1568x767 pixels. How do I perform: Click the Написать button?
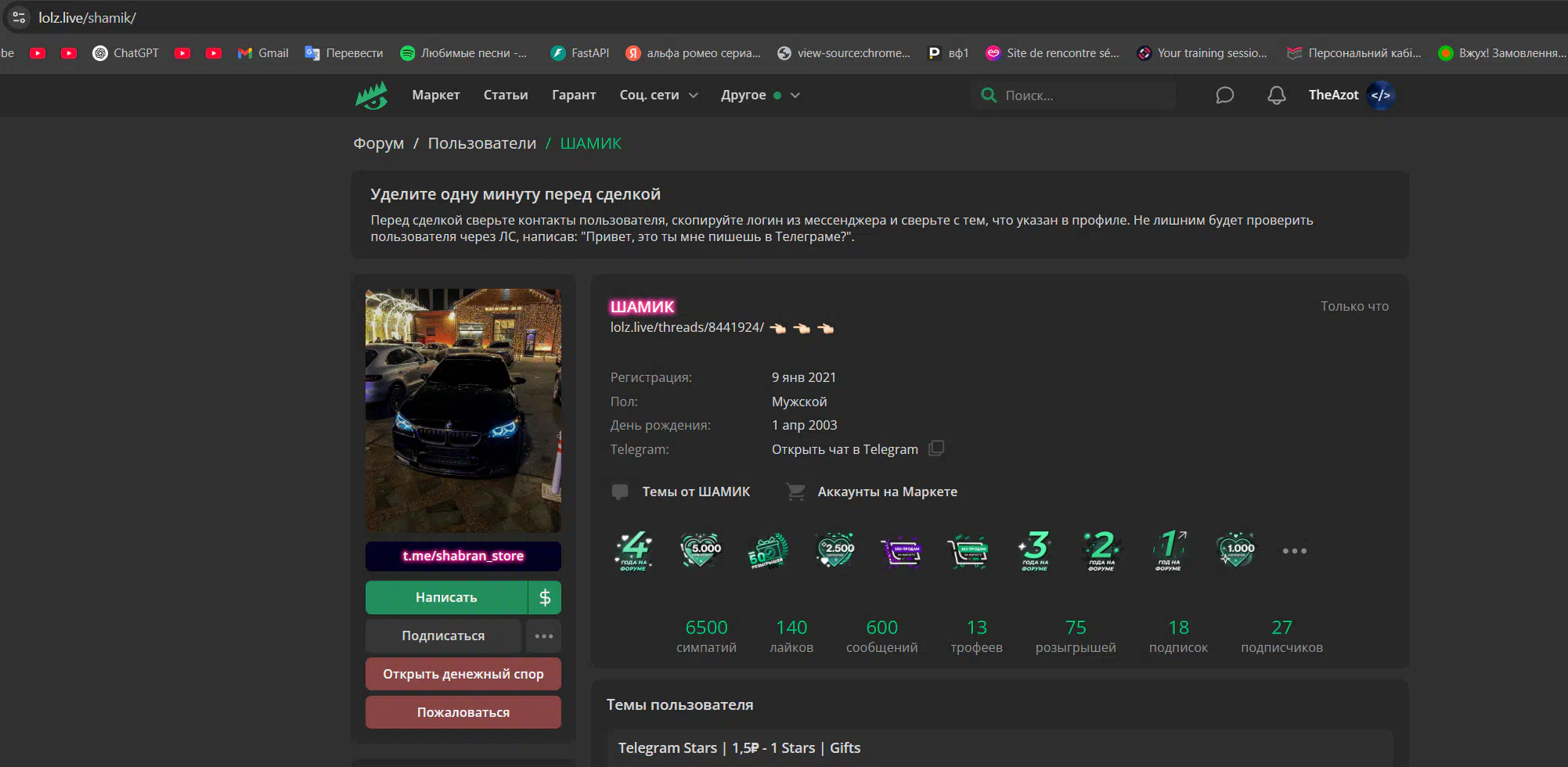(x=446, y=597)
